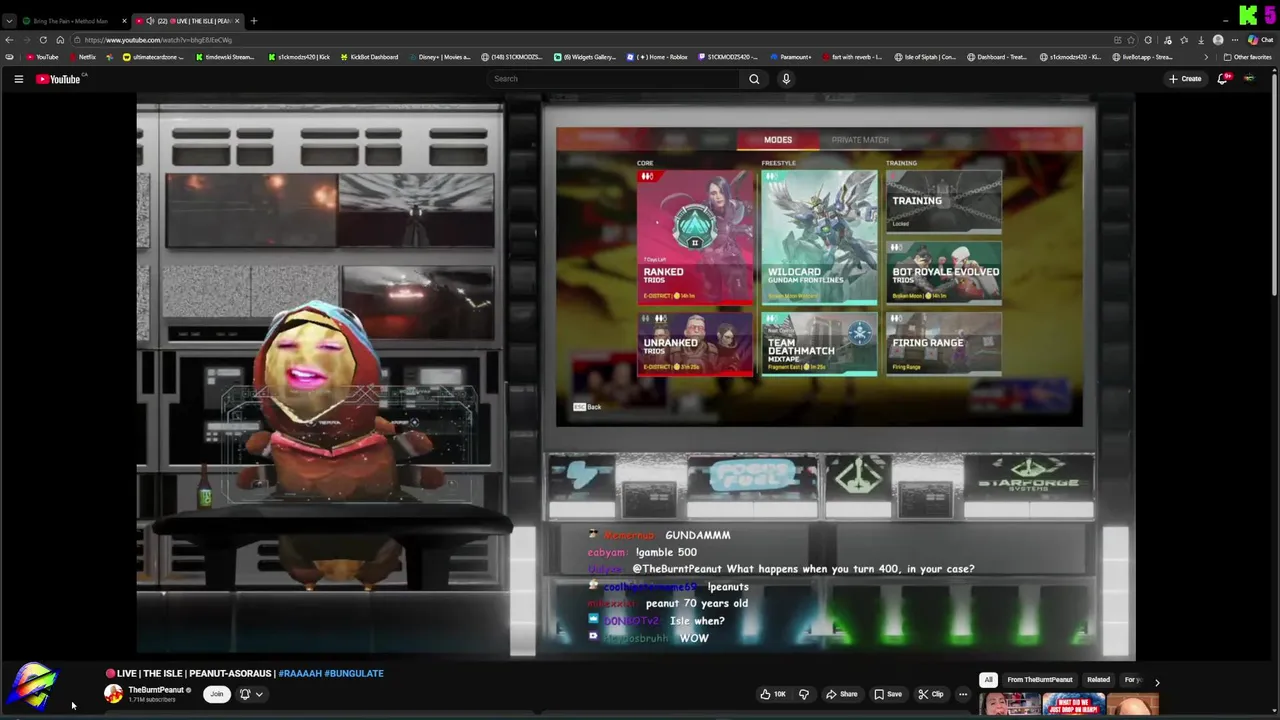The width and height of the screenshot is (1280, 720).
Task: Open the YouTube guide hamburger menu
Action: click(x=18, y=79)
